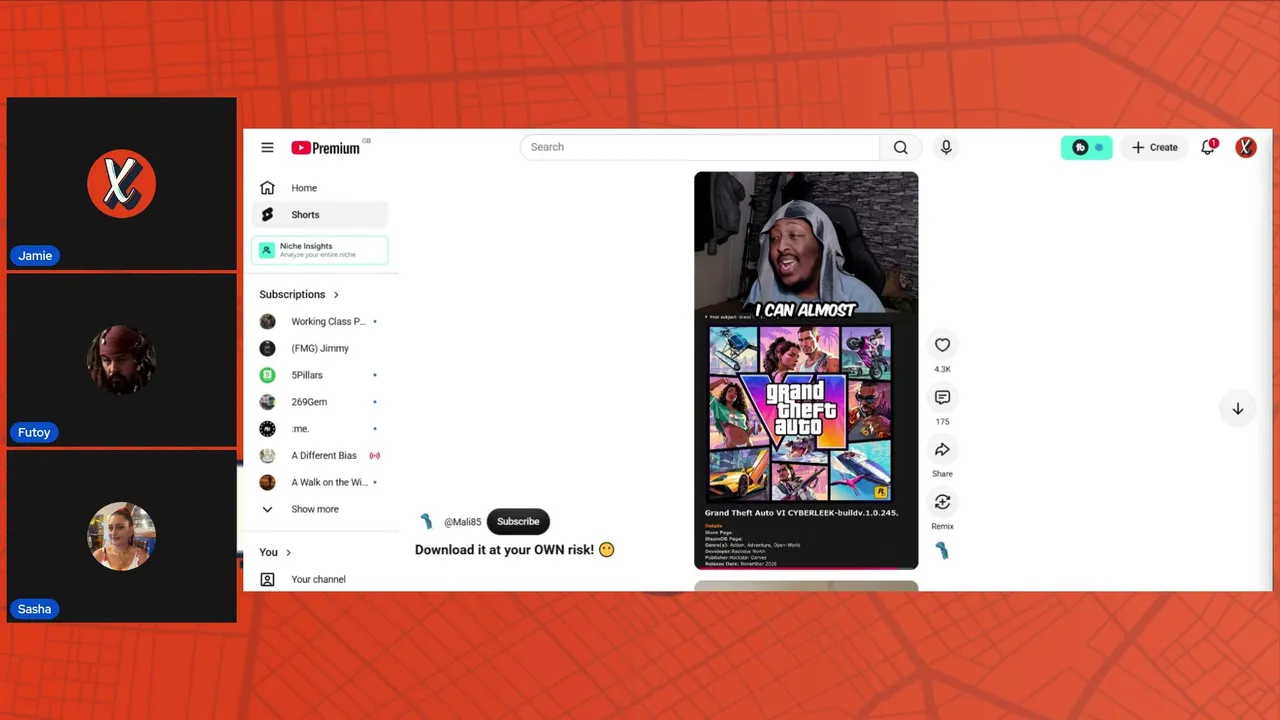Click the 175 comment count
The image size is (1280, 720).
point(942,422)
